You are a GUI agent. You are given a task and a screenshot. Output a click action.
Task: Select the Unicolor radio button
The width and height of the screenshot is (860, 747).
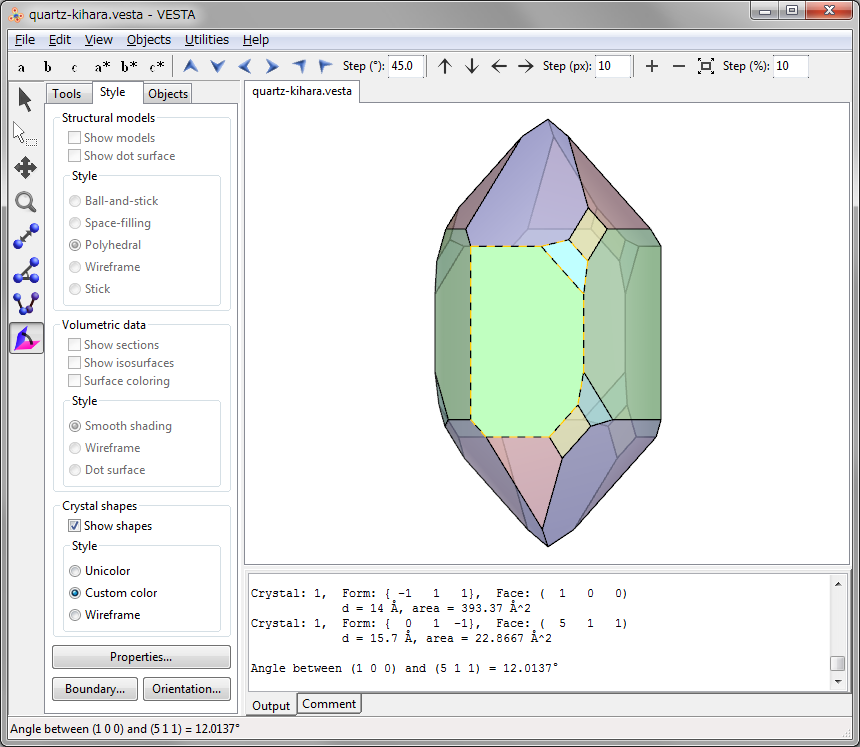[x=75, y=571]
